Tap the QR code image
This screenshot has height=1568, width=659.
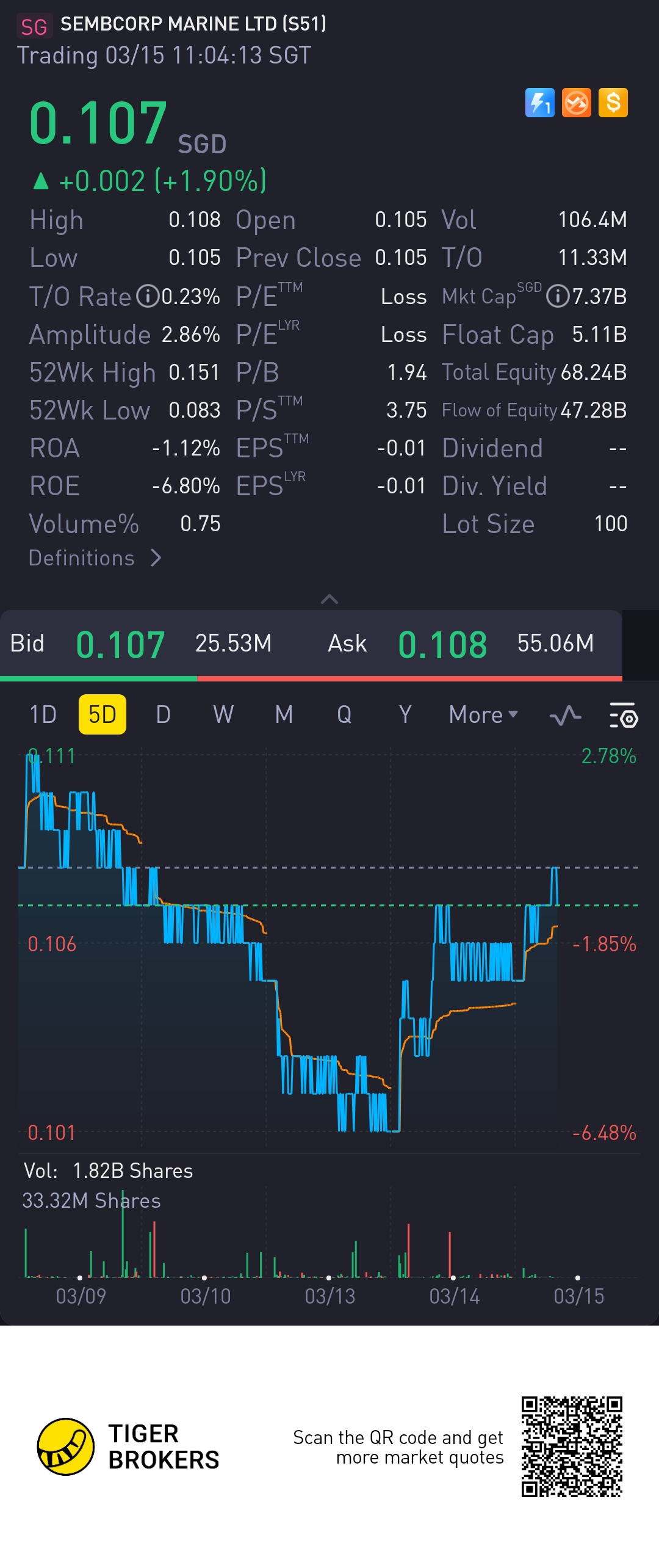pos(572,1446)
